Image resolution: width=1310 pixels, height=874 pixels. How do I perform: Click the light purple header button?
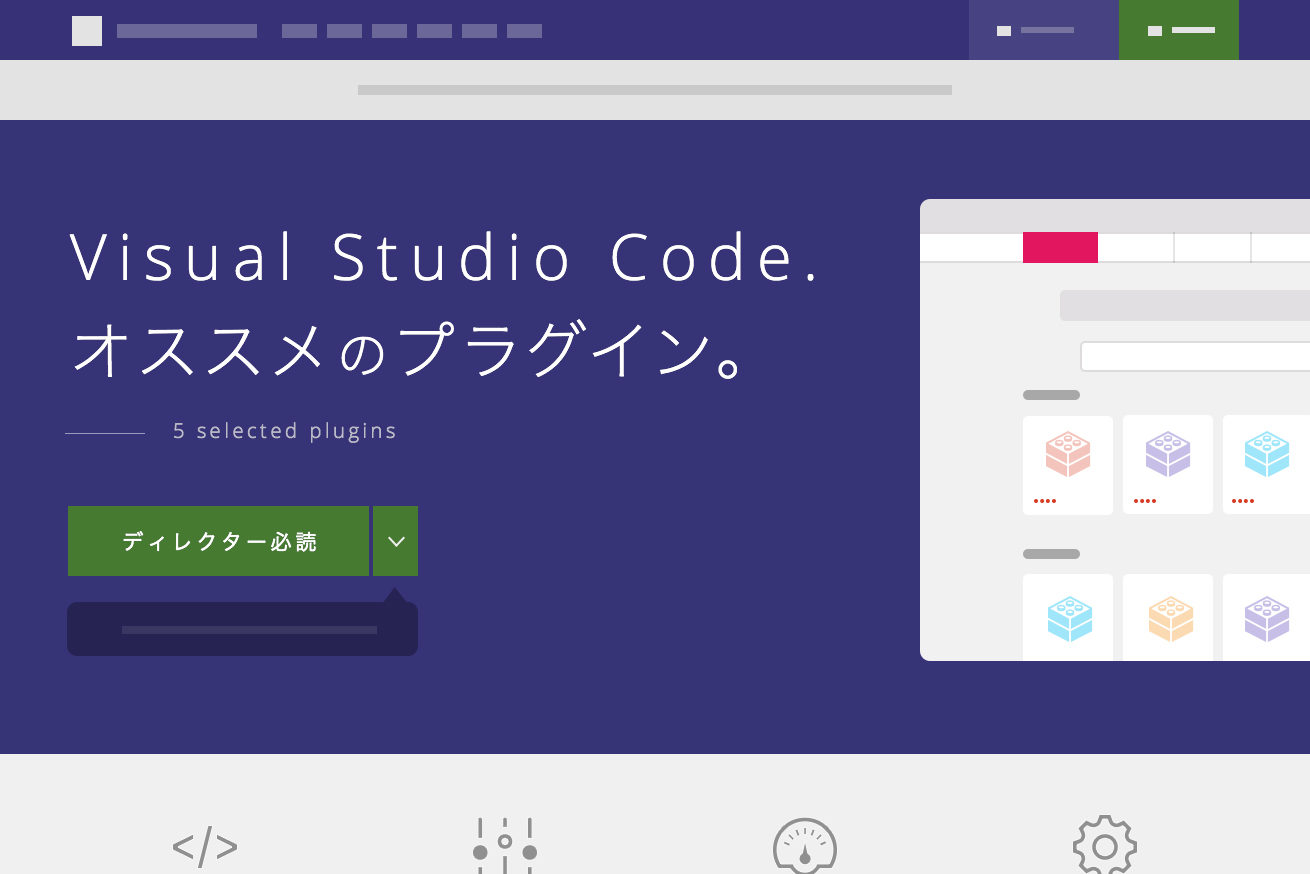[x=1044, y=30]
